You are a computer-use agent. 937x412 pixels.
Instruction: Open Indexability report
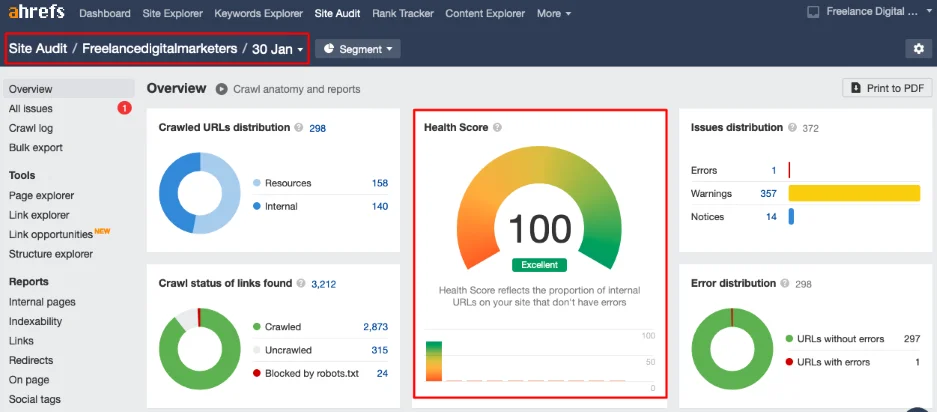(x=35, y=322)
